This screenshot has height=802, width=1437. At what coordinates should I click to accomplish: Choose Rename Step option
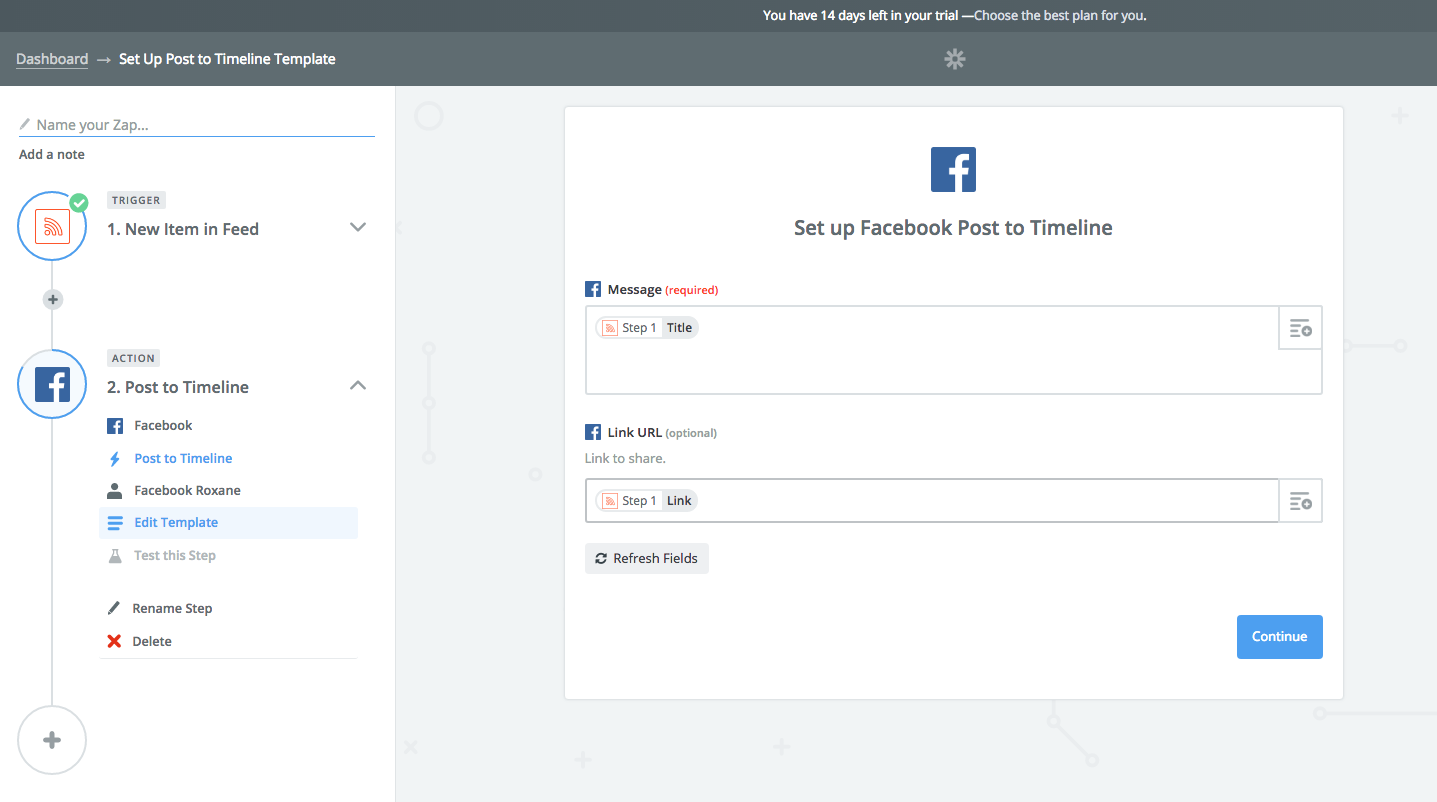coord(172,608)
